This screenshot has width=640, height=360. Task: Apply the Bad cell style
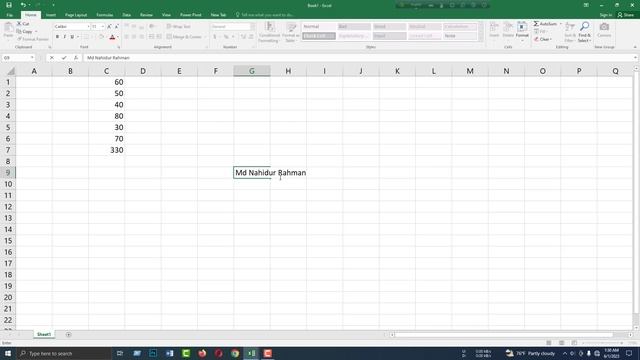click(x=354, y=27)
